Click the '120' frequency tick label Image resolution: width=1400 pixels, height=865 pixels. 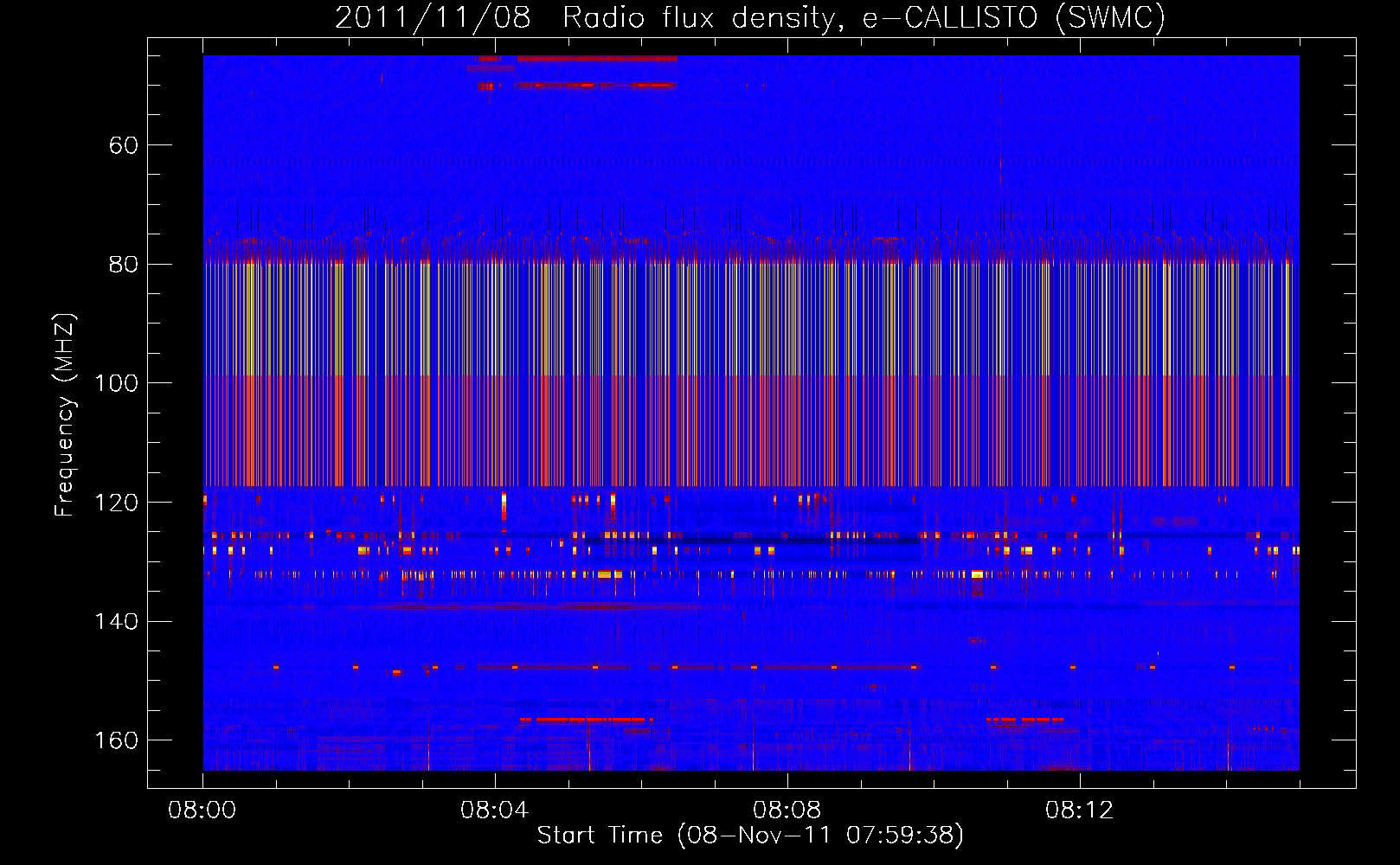(x=117, y=503)
